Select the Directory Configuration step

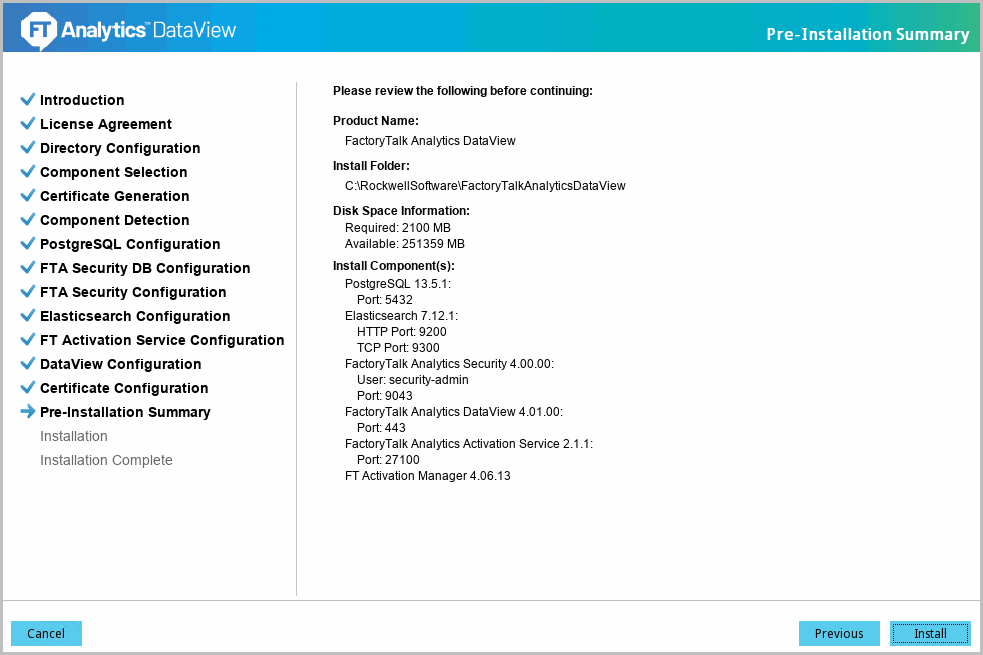tap(120, 148)
